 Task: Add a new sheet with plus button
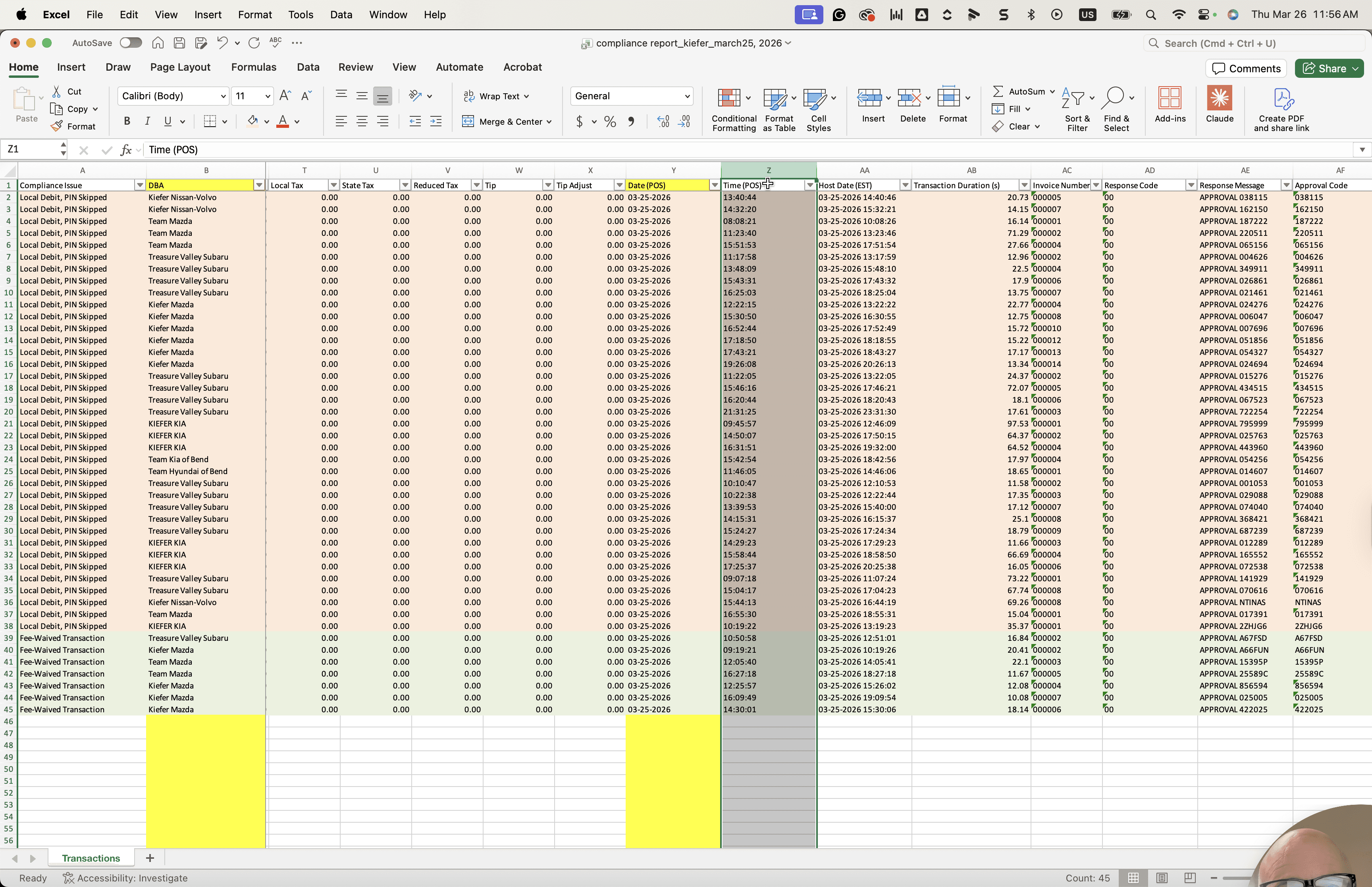150,858
